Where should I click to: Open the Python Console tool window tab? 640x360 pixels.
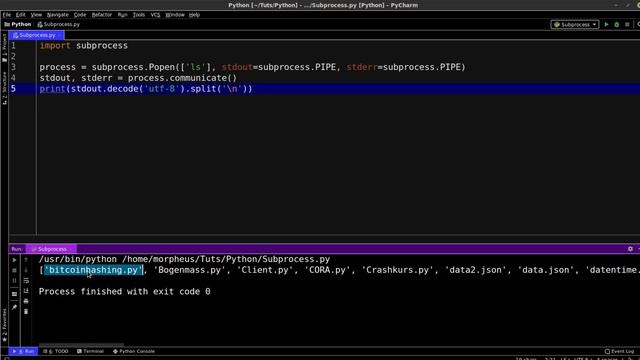pos(134,351)
